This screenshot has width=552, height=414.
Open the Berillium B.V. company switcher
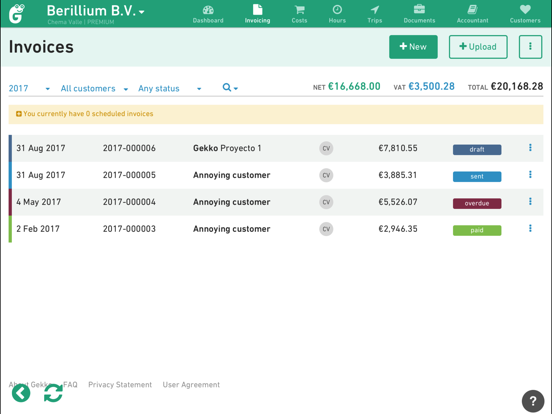[x=95, y=11]
